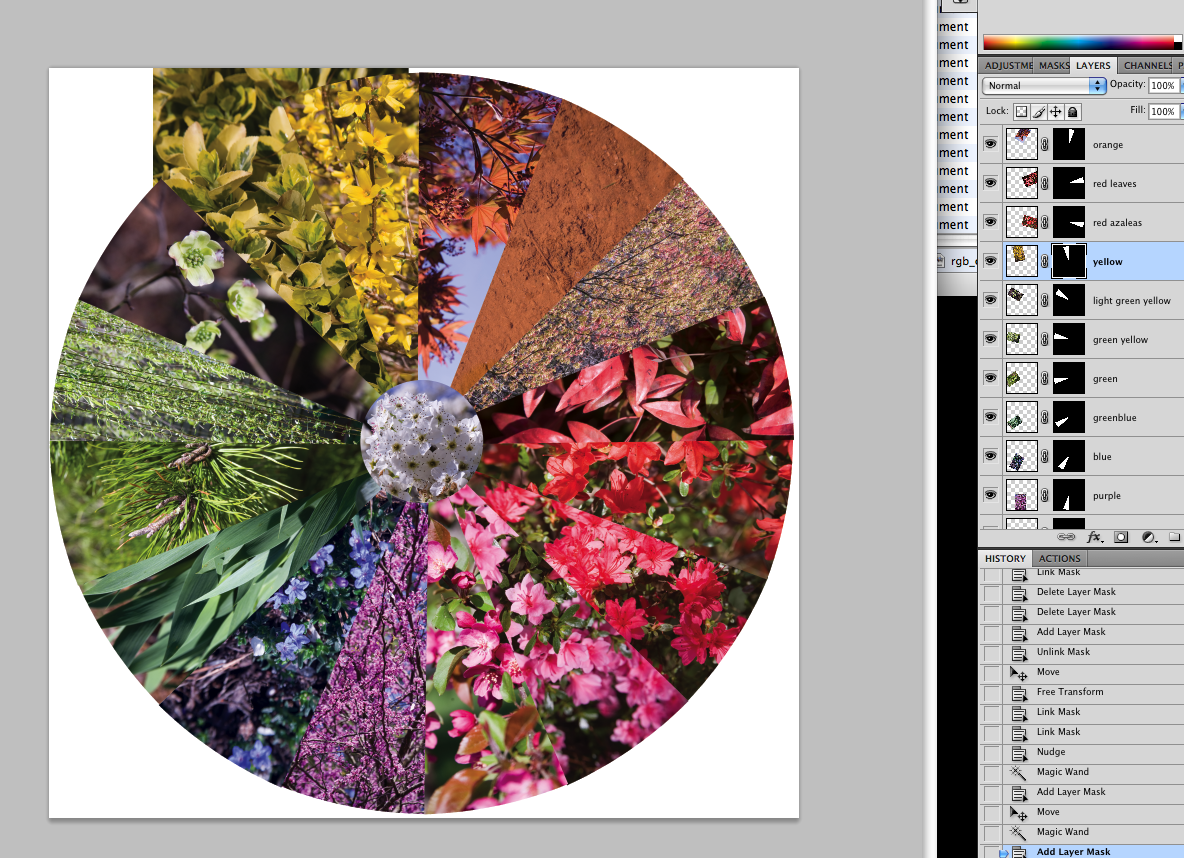Click the Add layer mask icon
Viewport: 1184px width, 858px height.
(1120, 537)
